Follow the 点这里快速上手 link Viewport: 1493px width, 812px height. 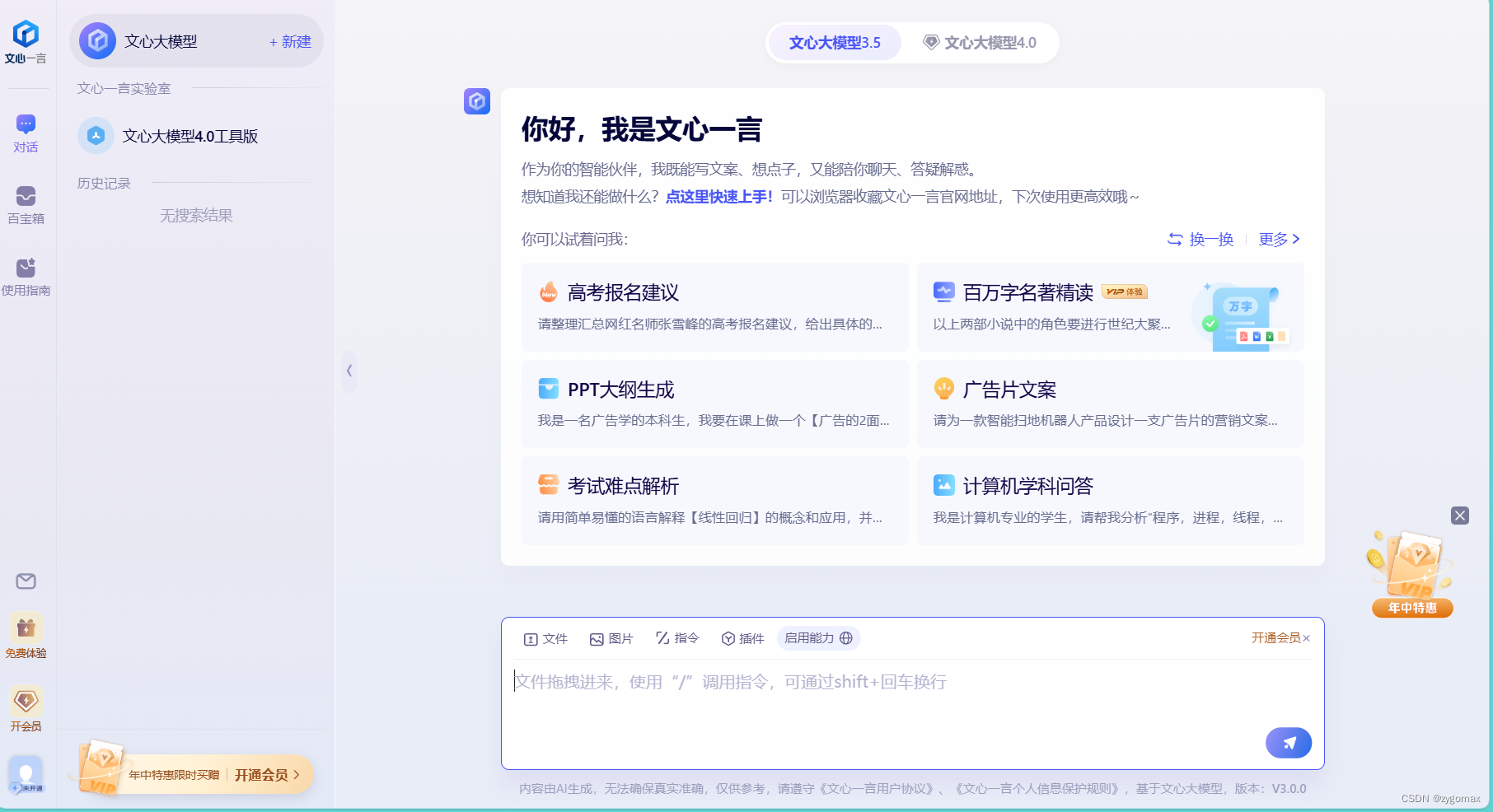(x=719, y=197)
